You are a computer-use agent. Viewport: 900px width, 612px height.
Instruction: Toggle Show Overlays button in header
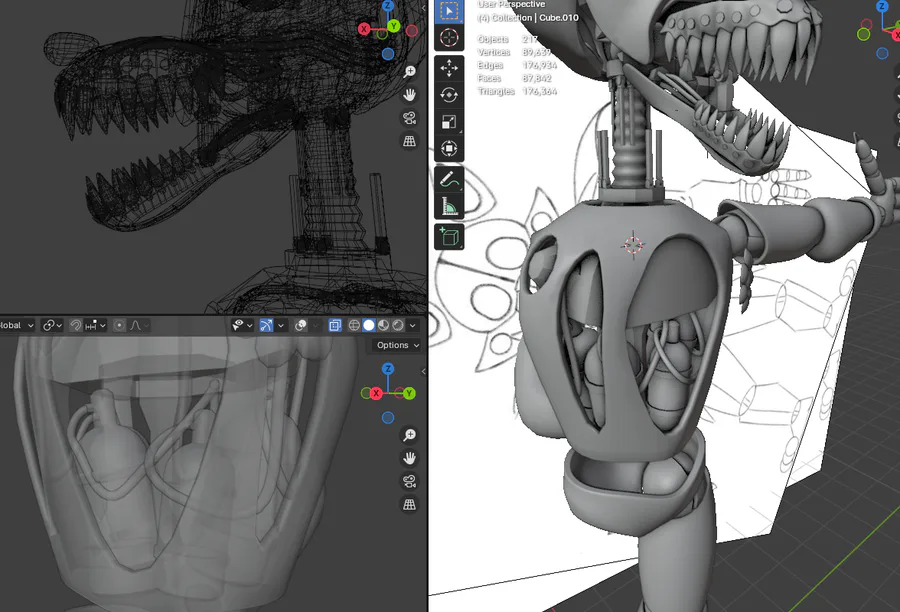(x=300, y=326)
